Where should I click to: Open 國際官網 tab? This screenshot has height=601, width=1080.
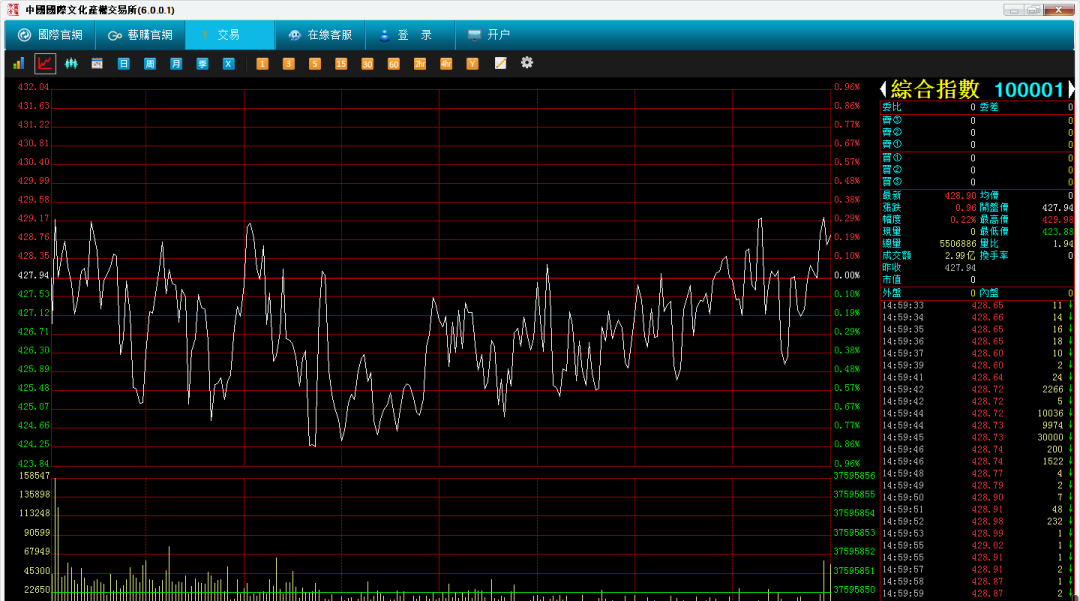50,34
